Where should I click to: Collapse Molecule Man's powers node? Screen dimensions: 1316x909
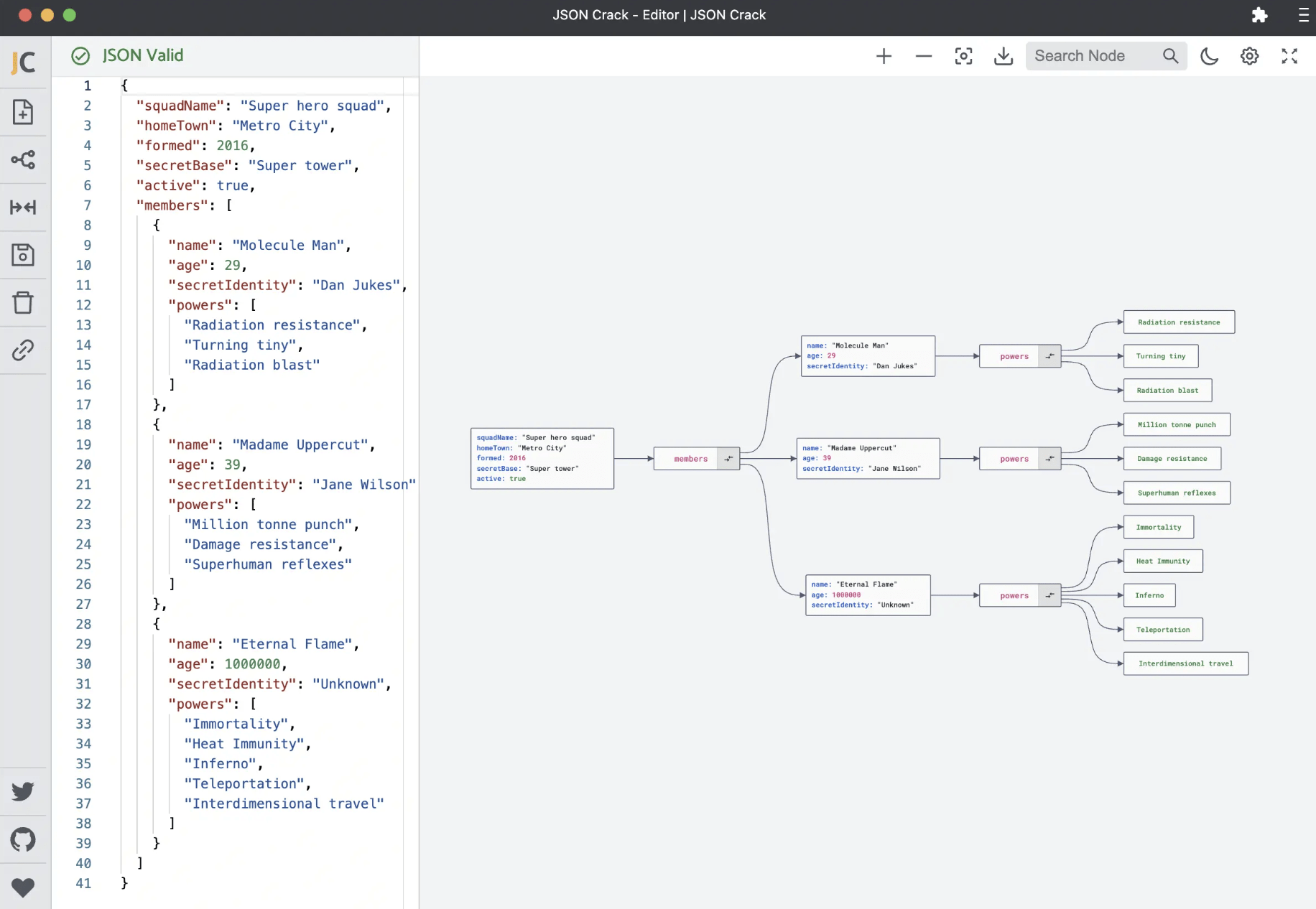1049,356
